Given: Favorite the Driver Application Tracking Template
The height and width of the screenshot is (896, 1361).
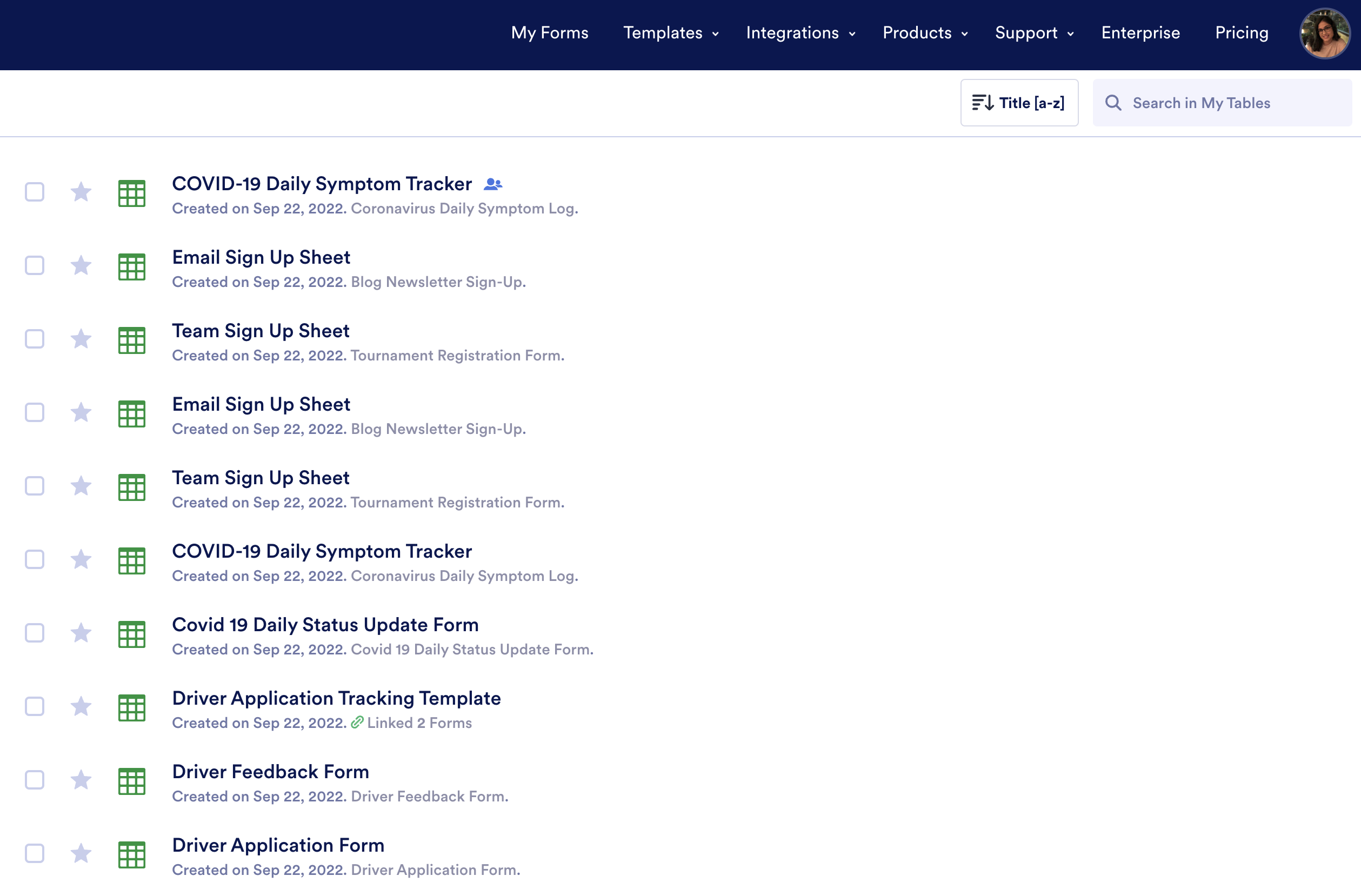Looking at the screenshot, I should 81,707.
